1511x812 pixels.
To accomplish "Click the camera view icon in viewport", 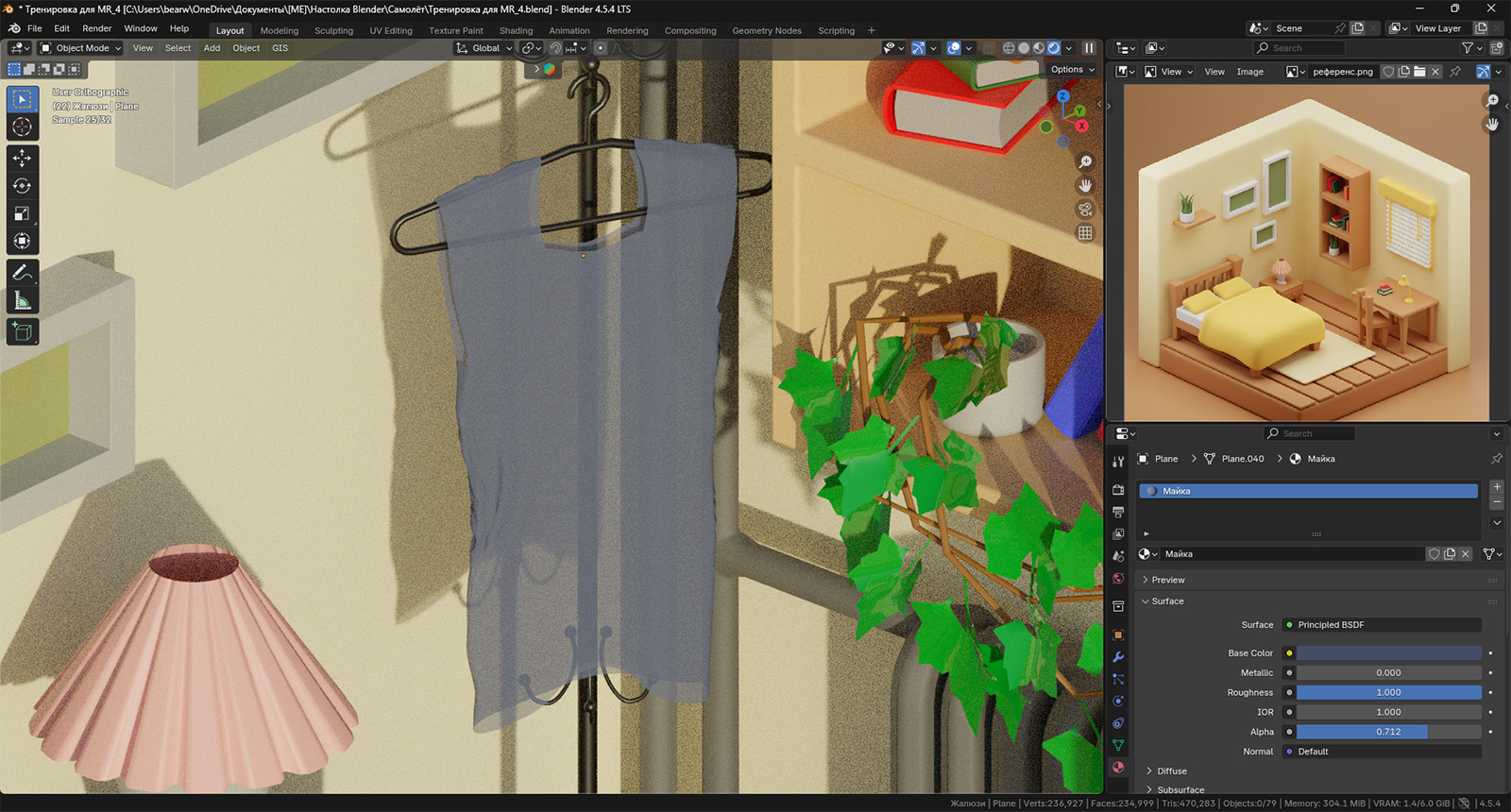I will click(x=1085, y=210).
